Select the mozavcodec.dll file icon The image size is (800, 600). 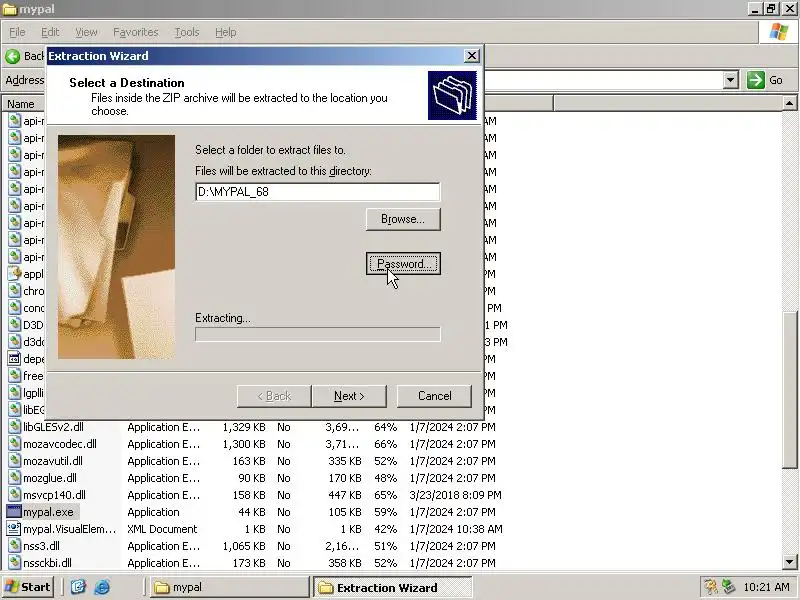pos(14,444)
